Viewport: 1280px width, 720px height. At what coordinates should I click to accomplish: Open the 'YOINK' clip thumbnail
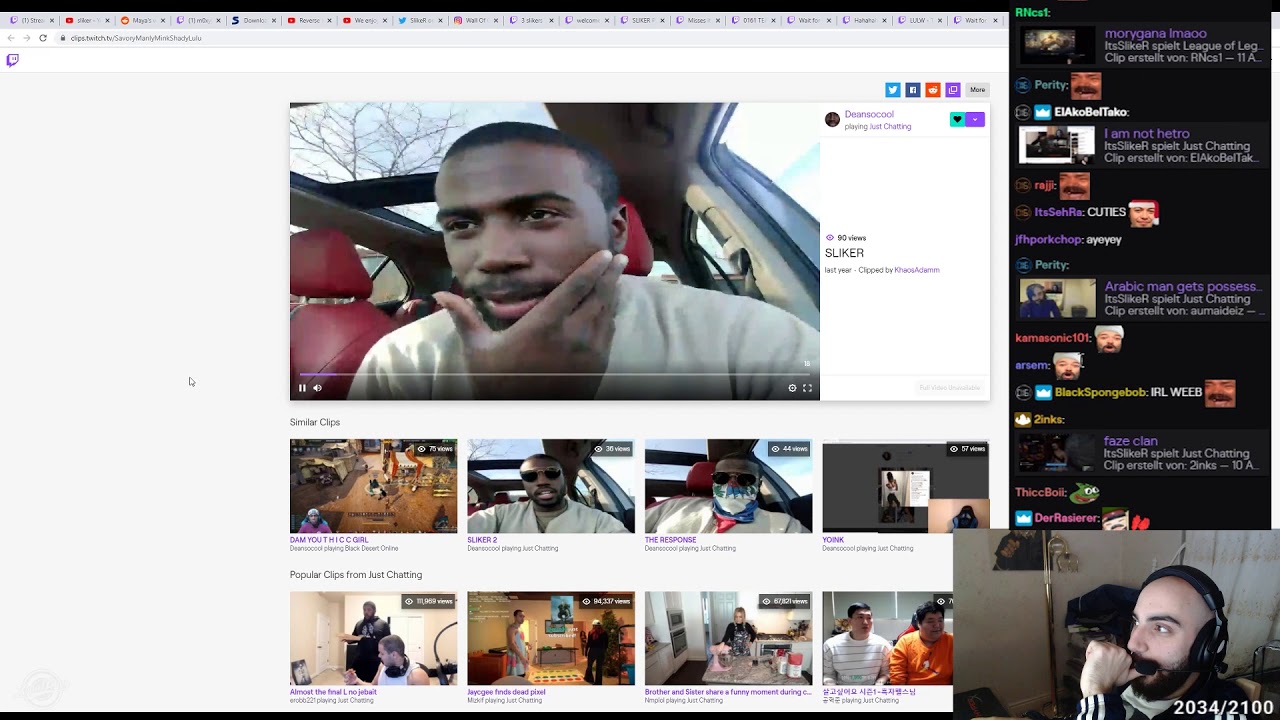tap(906, 486)
